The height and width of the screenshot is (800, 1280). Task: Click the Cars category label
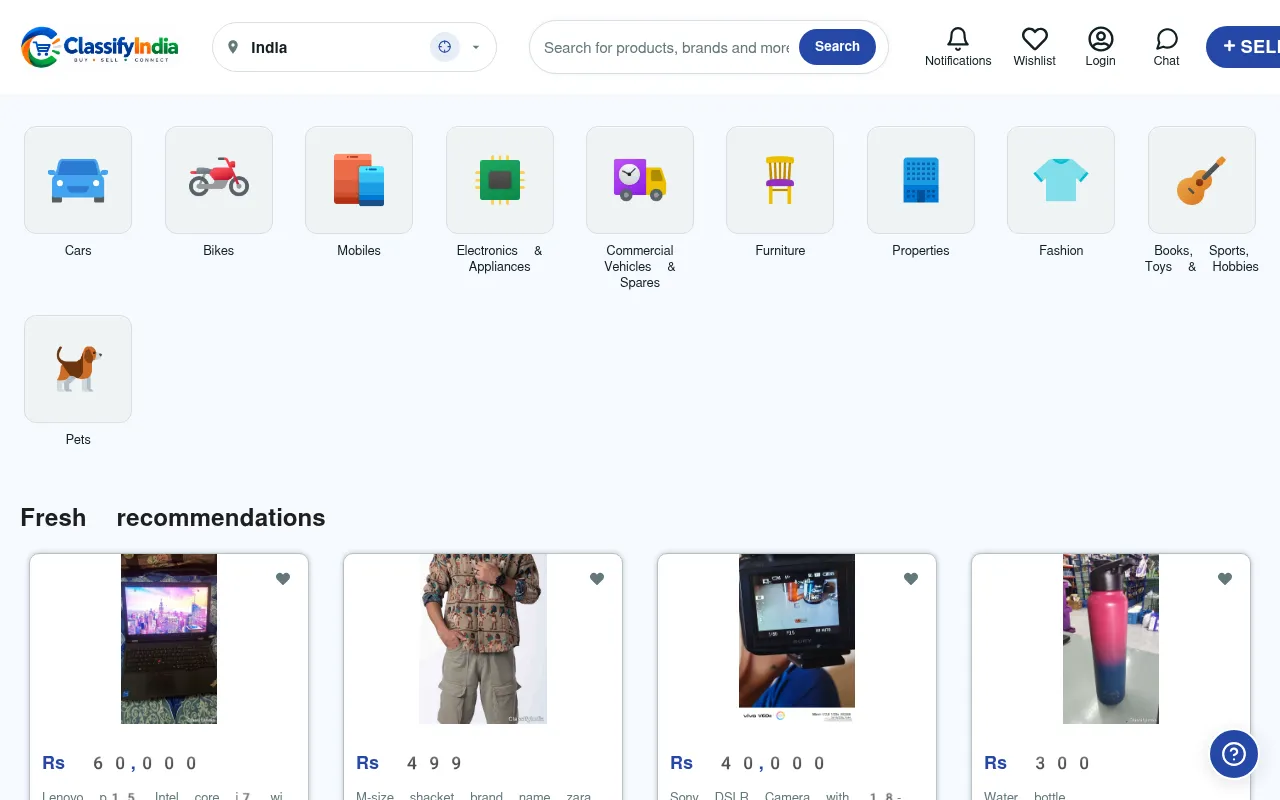78,251
